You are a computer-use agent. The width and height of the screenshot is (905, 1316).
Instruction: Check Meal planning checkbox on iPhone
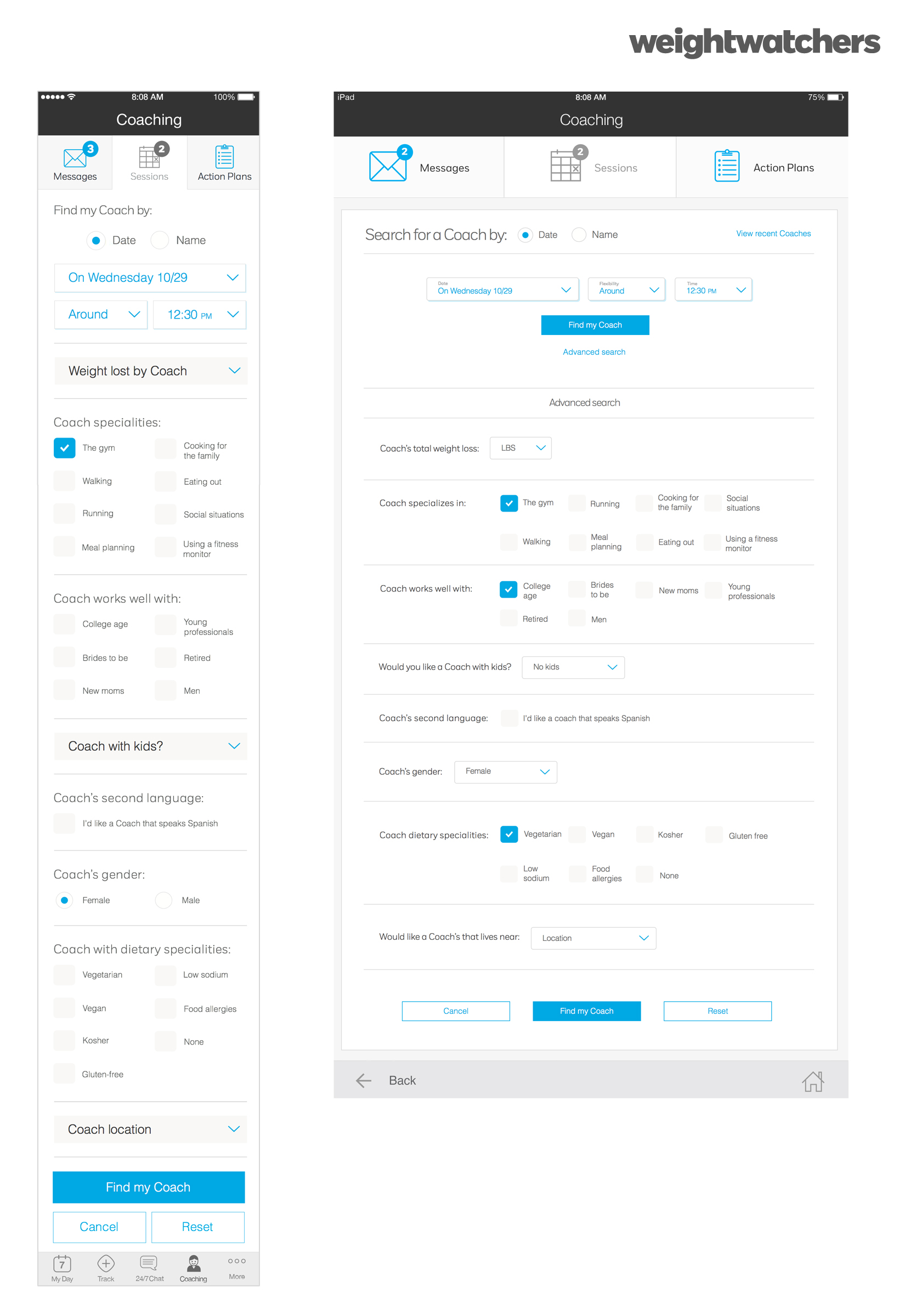(65, 546)
